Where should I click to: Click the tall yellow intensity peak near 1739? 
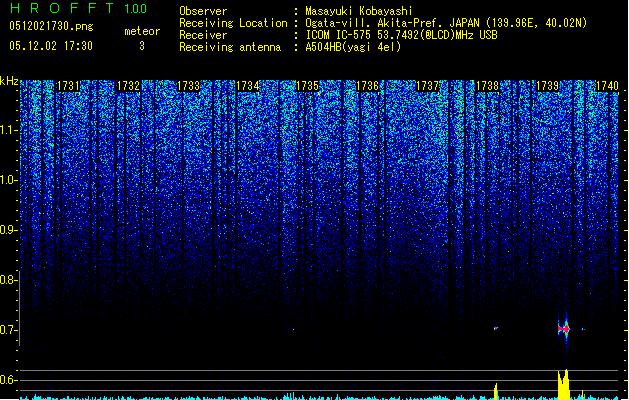pyautogui.click(x=564, y=384)
